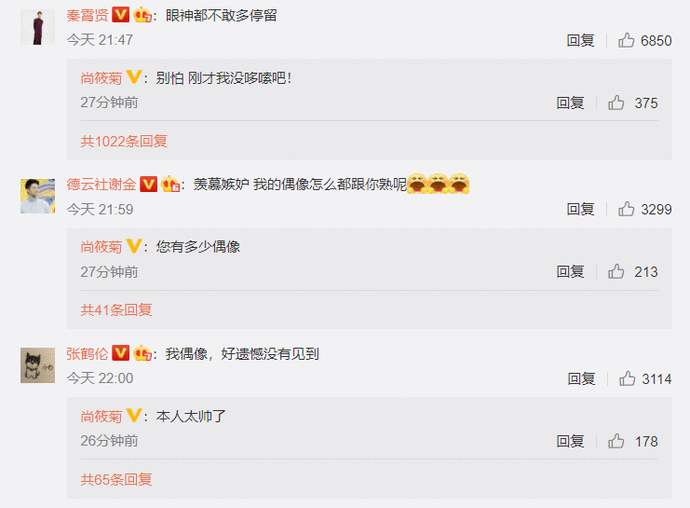Expand the 共65条回复 thread
The height and width of the screenshot is (508, 690).
(116, 479)
